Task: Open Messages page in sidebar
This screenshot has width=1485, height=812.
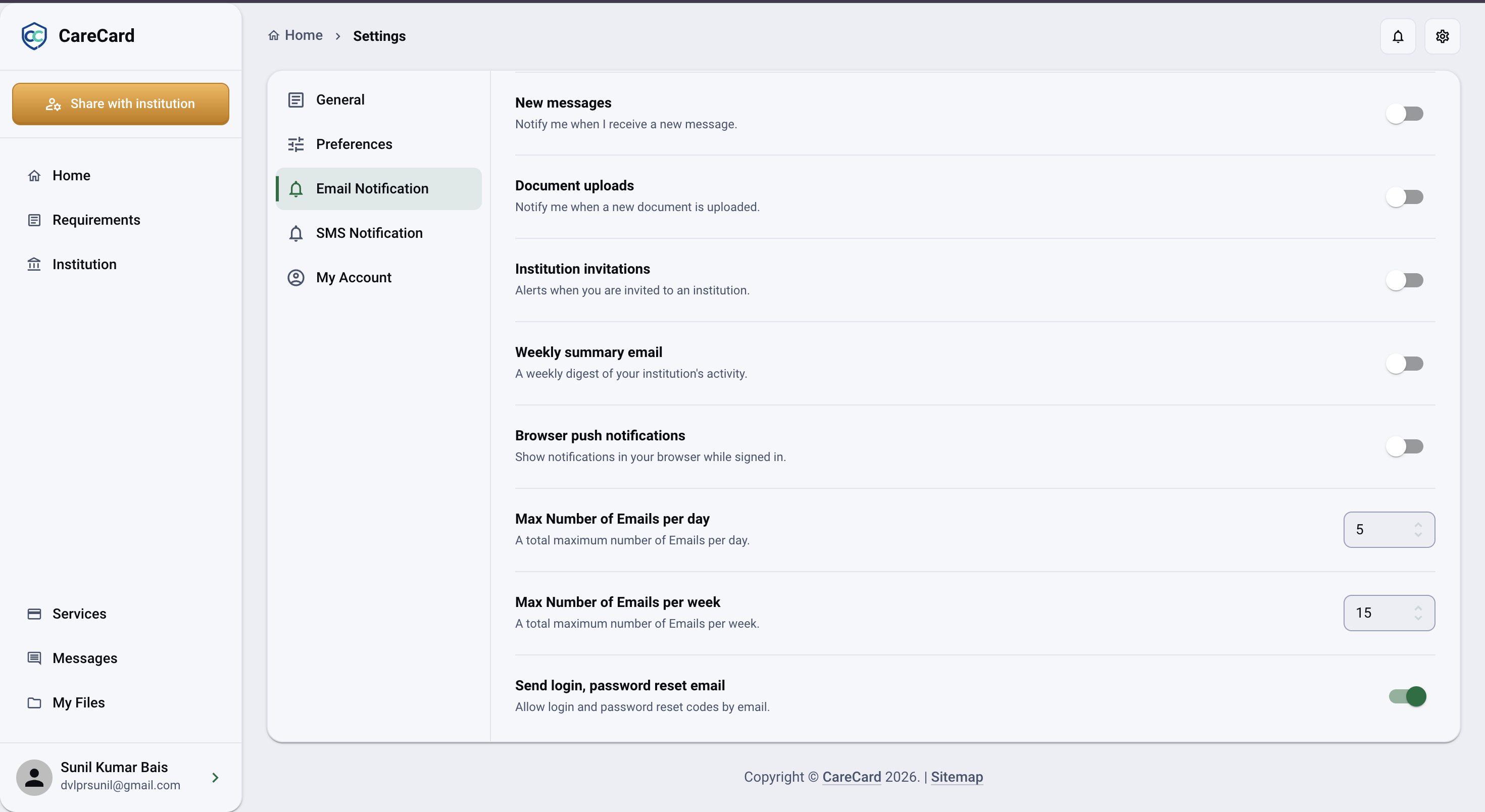Action: click(85, 658)
